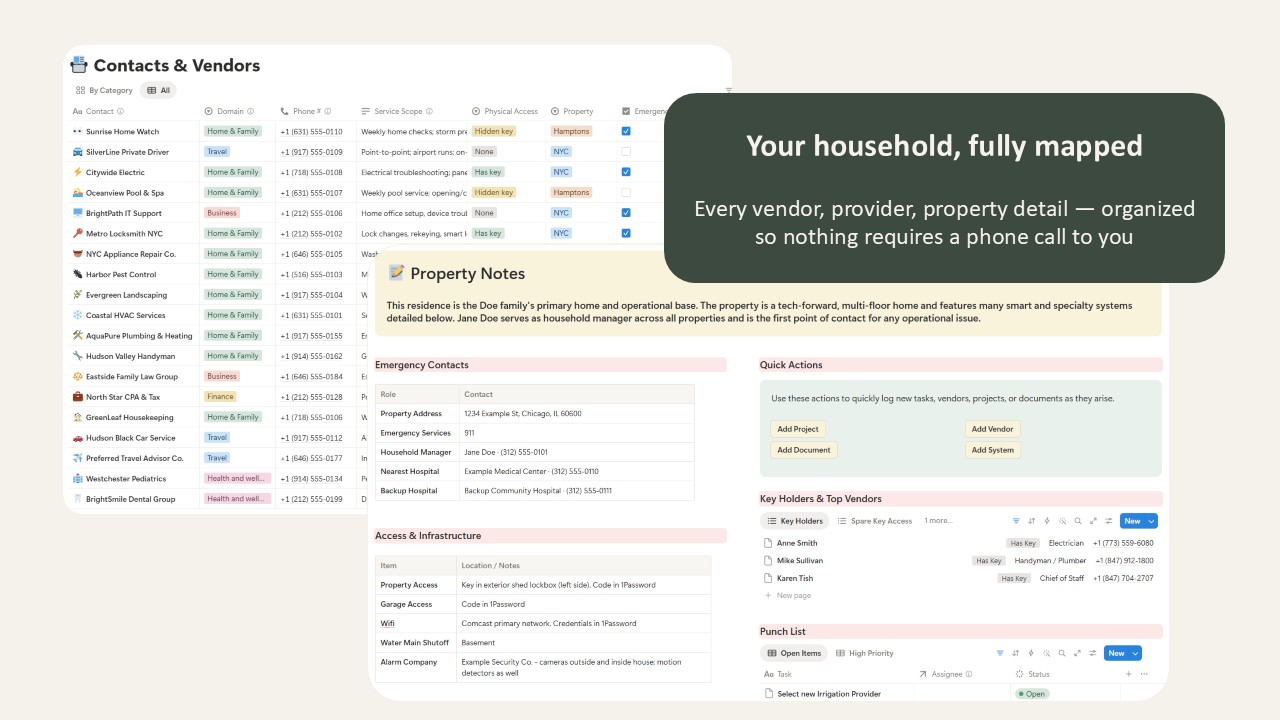Open view settings sliders icon in Punch List toolbar
Viewport: 1280px width, 720px height.
coord(1093,653)
